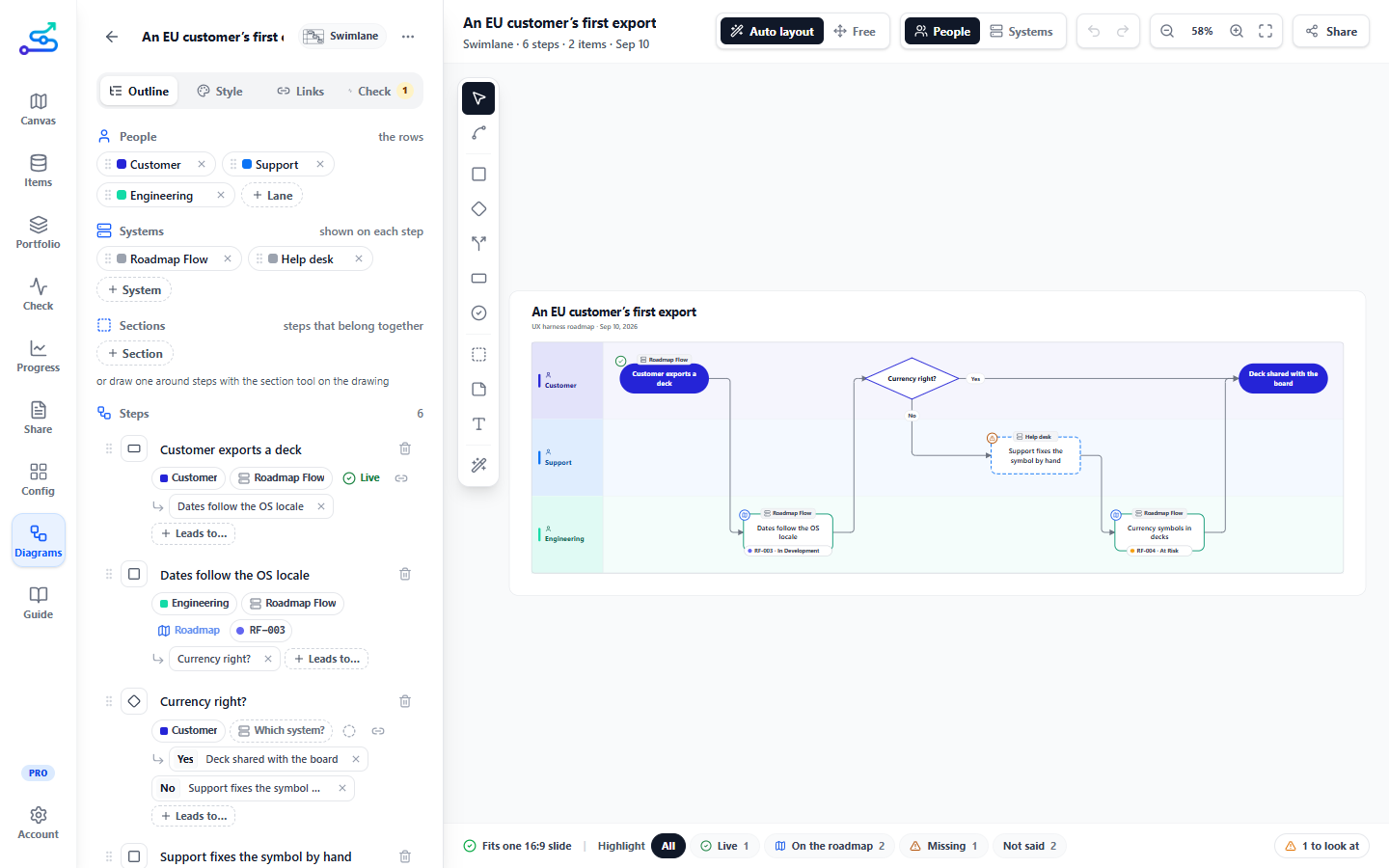Delete the Currency right? step

pos(405,701)
